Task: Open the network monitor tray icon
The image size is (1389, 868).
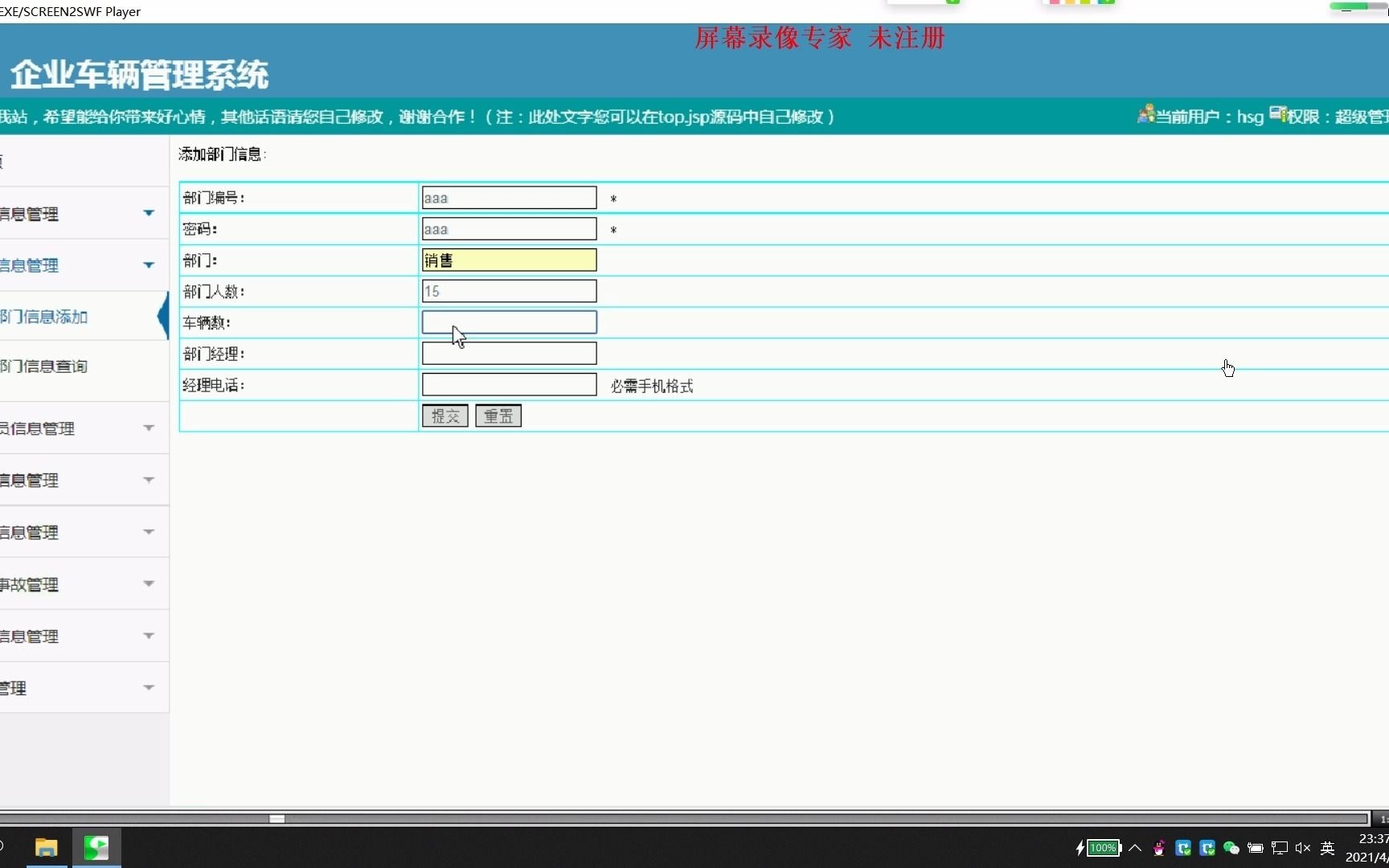Action: click(x=1280, y=848)
